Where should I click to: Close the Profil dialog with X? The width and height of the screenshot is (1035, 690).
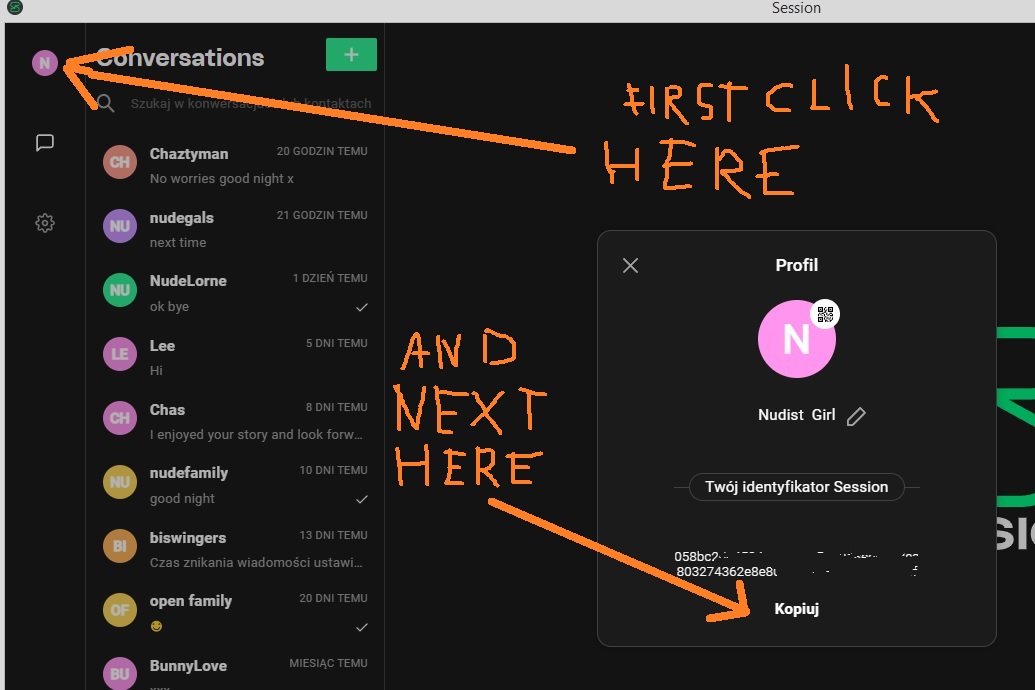pos(630,265)
